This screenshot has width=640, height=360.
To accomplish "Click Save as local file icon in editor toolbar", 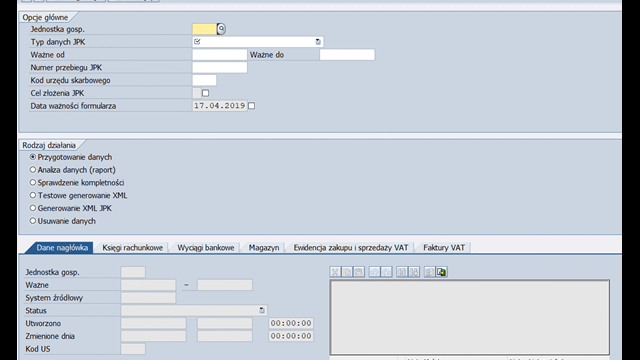I will tap(441, 272).
